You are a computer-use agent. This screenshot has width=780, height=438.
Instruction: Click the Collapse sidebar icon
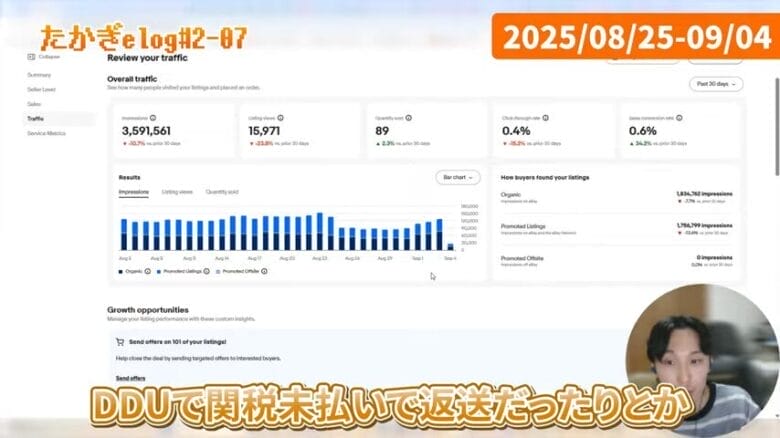click(32, 57)
